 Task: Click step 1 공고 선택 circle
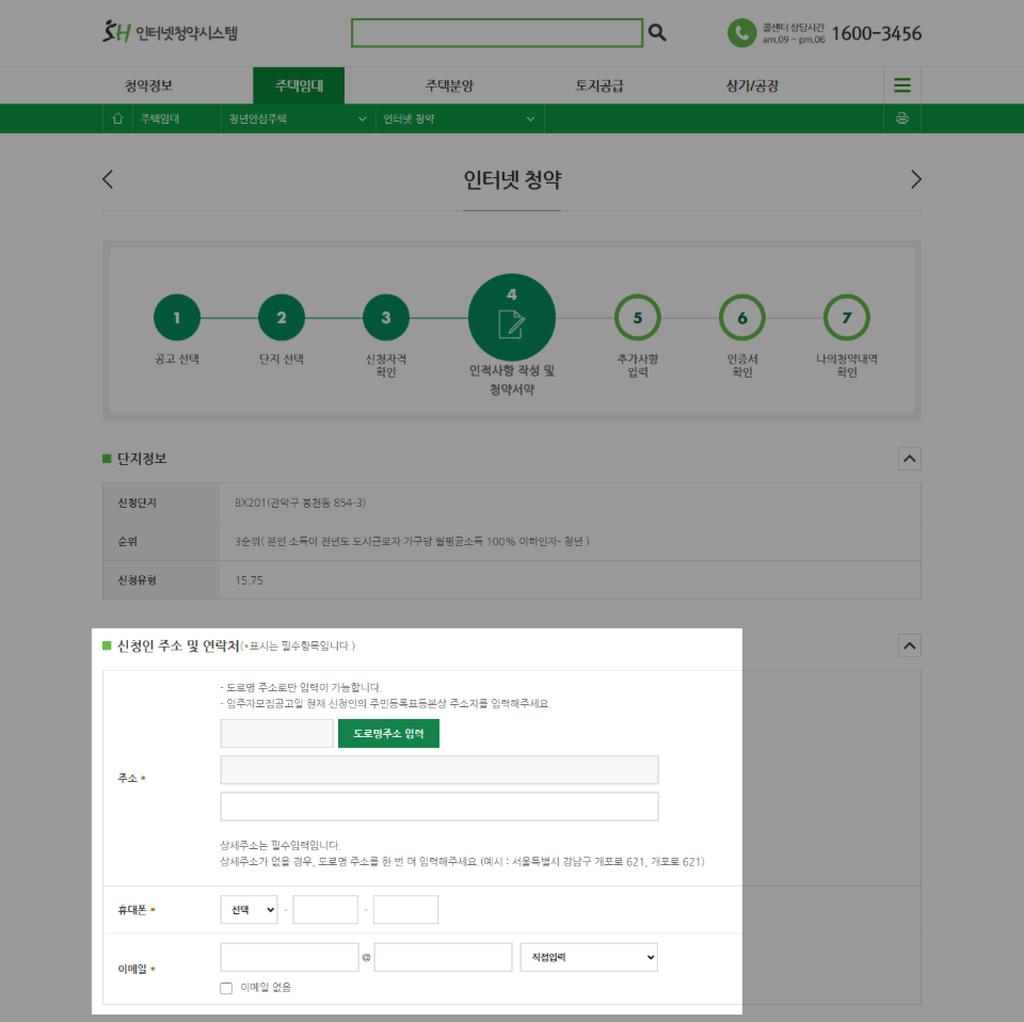[177, 316]
